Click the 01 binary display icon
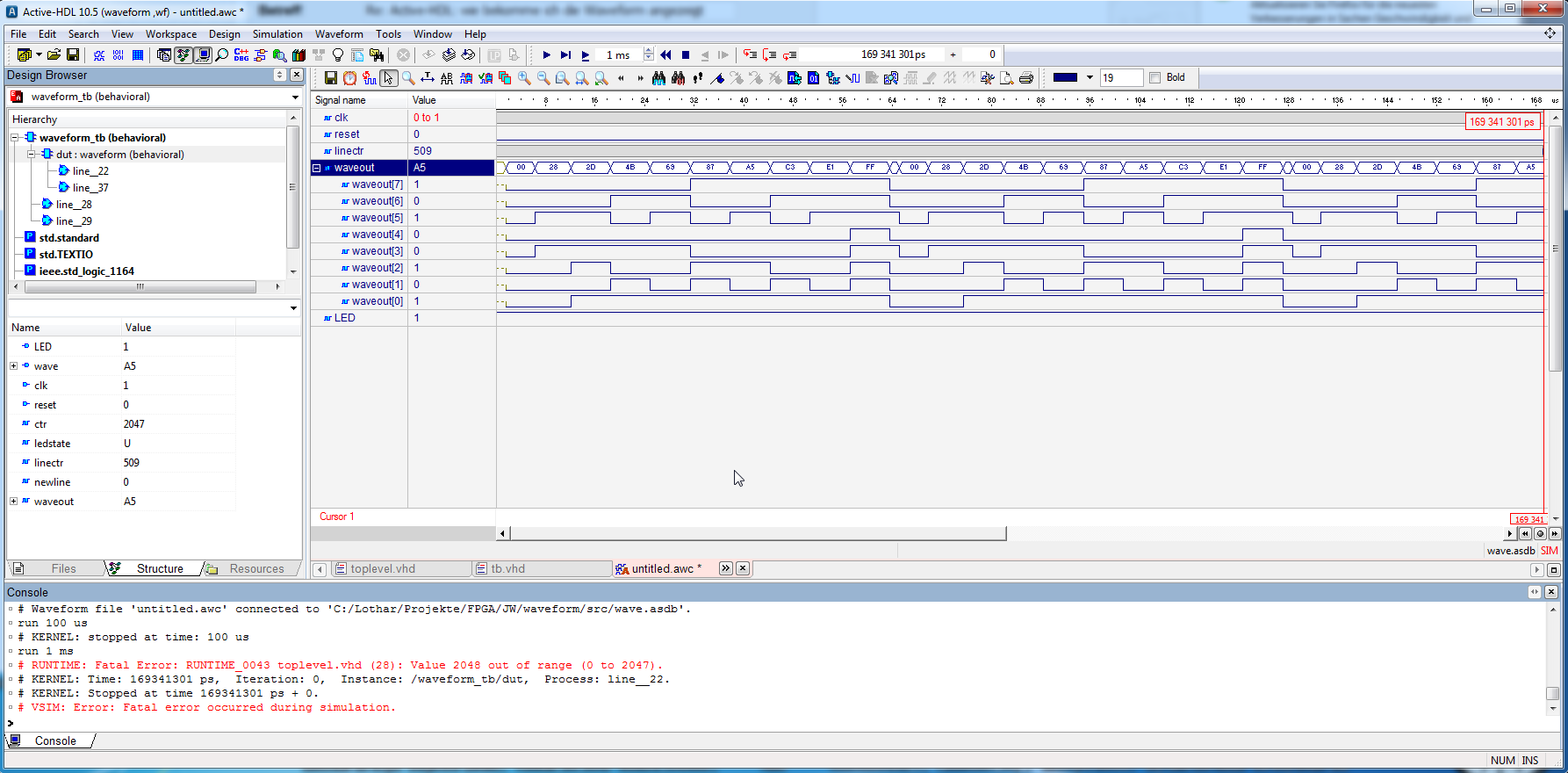1568x773 pixels. tap(814, 78)
